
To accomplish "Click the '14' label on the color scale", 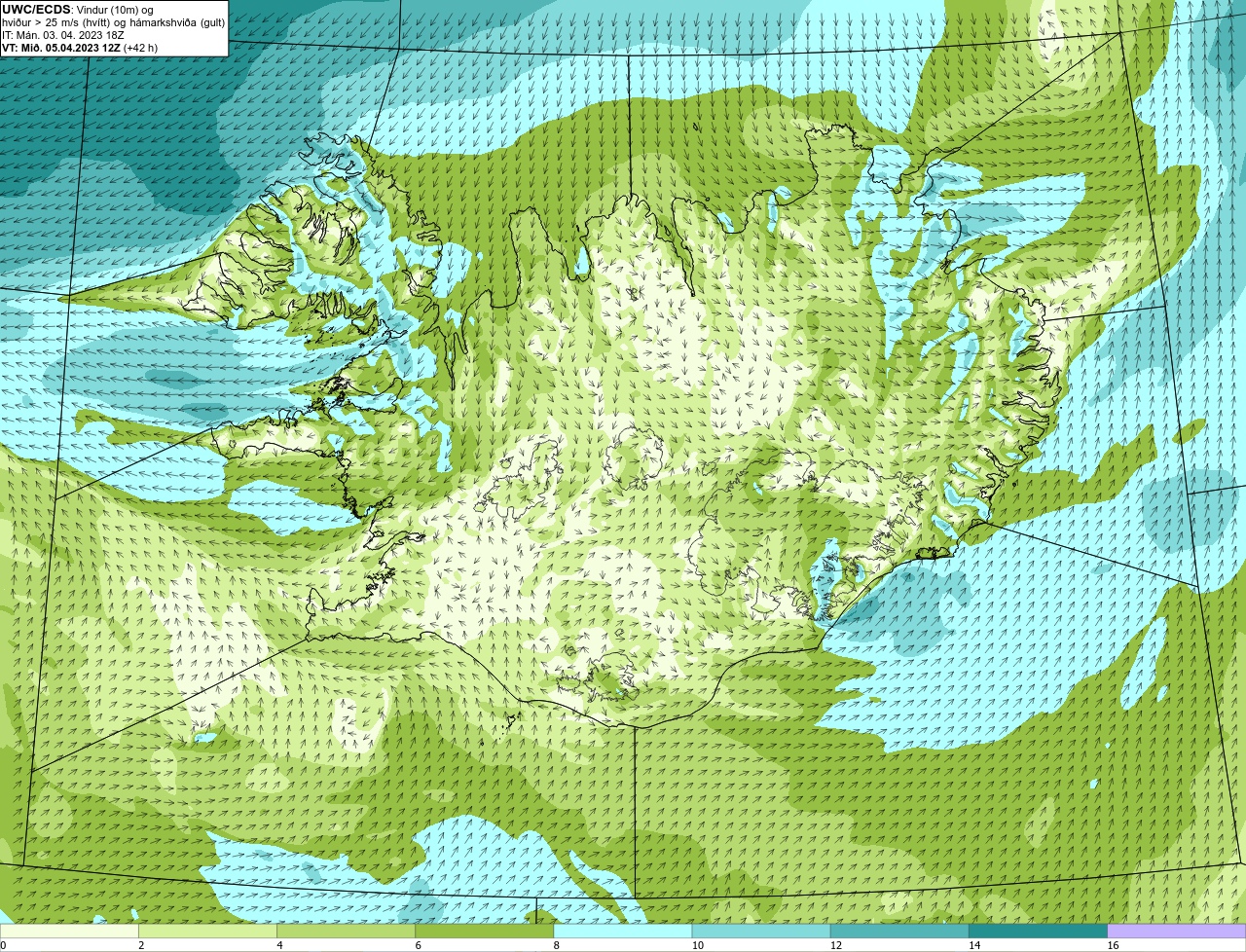I will [x=974, y=945].
